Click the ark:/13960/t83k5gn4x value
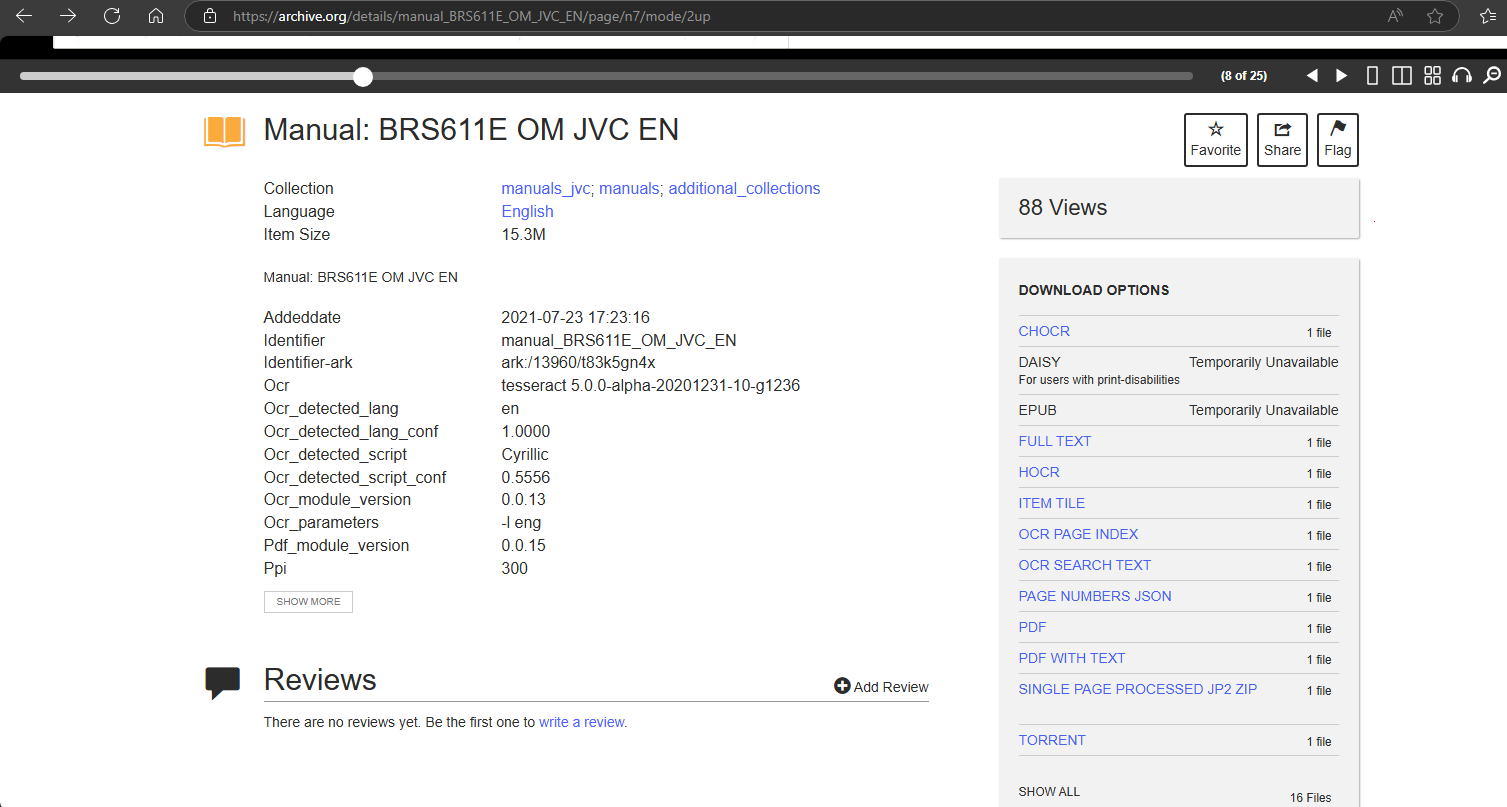This screenshot has width=1507, height=807. (x=578, y=363)
